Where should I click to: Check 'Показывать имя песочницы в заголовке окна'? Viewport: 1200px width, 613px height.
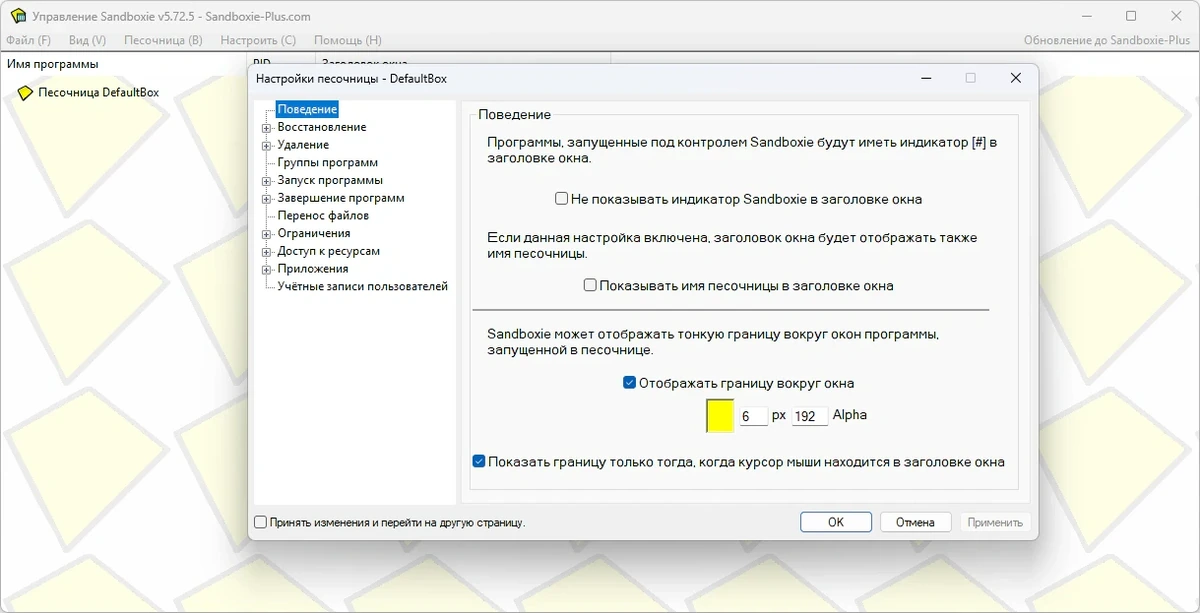click(x=590, y=285)
